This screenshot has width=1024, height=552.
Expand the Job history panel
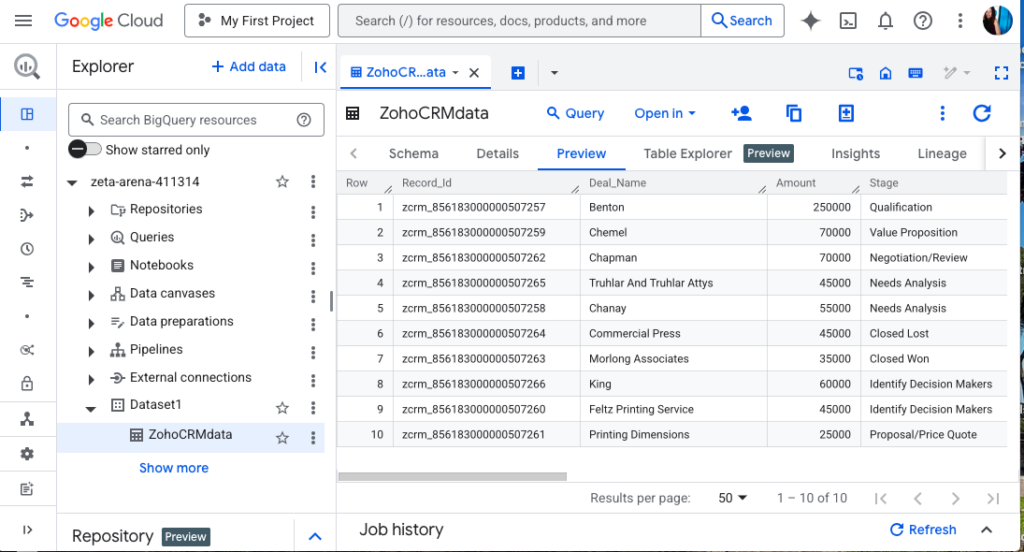pos(986,530)
